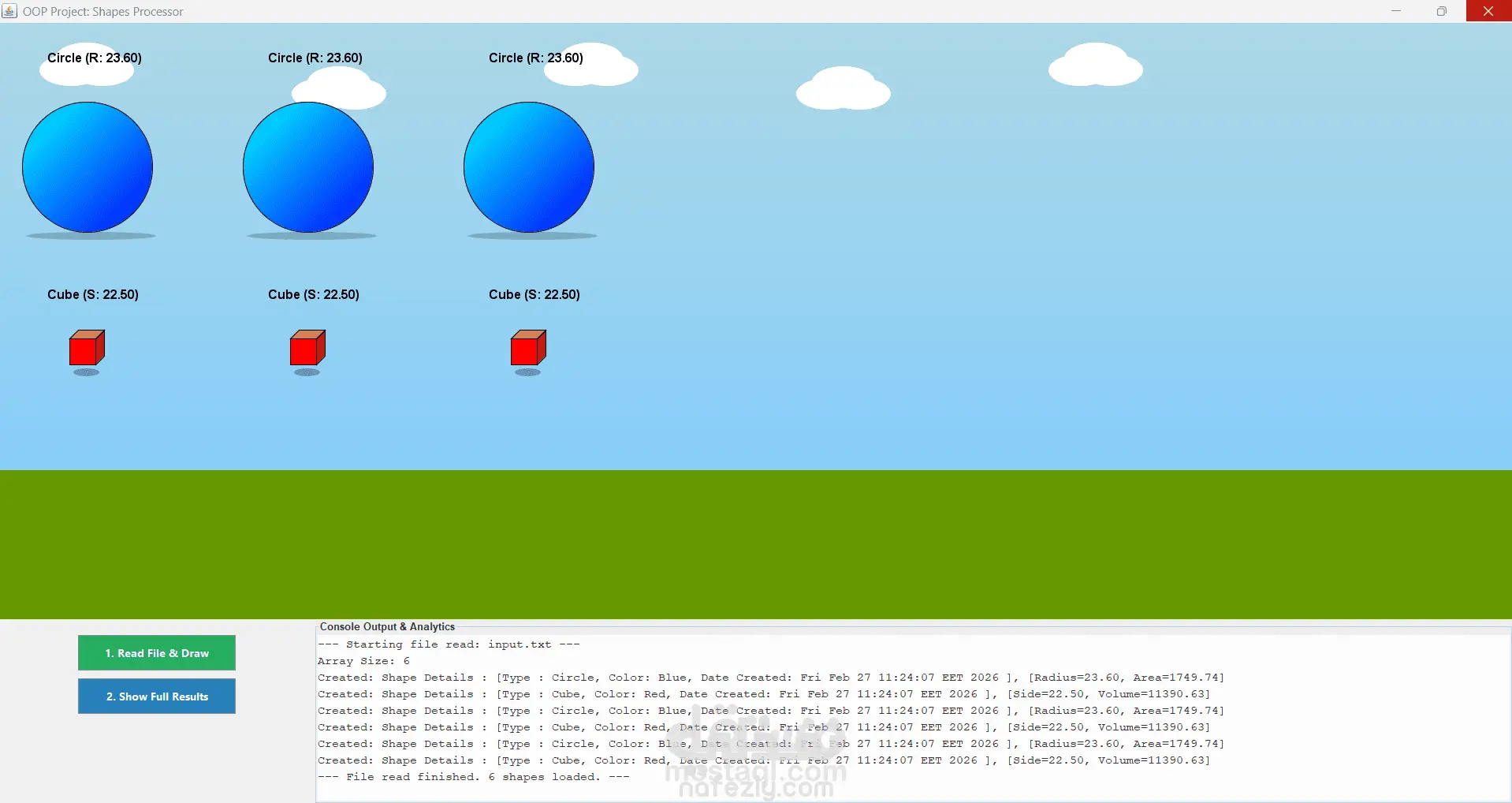
Task: Click the third red cube shape
Action: click(x=528, y=348)
